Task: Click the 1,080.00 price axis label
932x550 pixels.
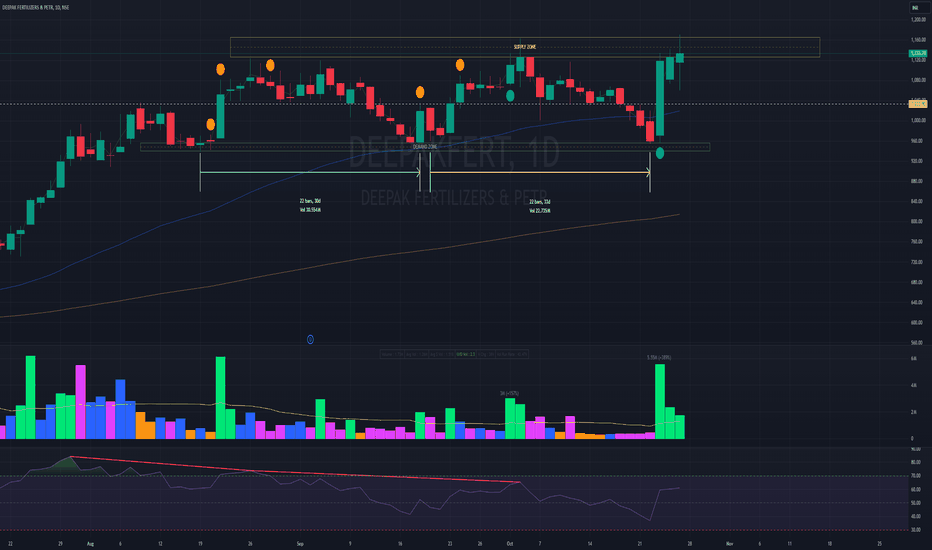Action: [x=918, y=80]
